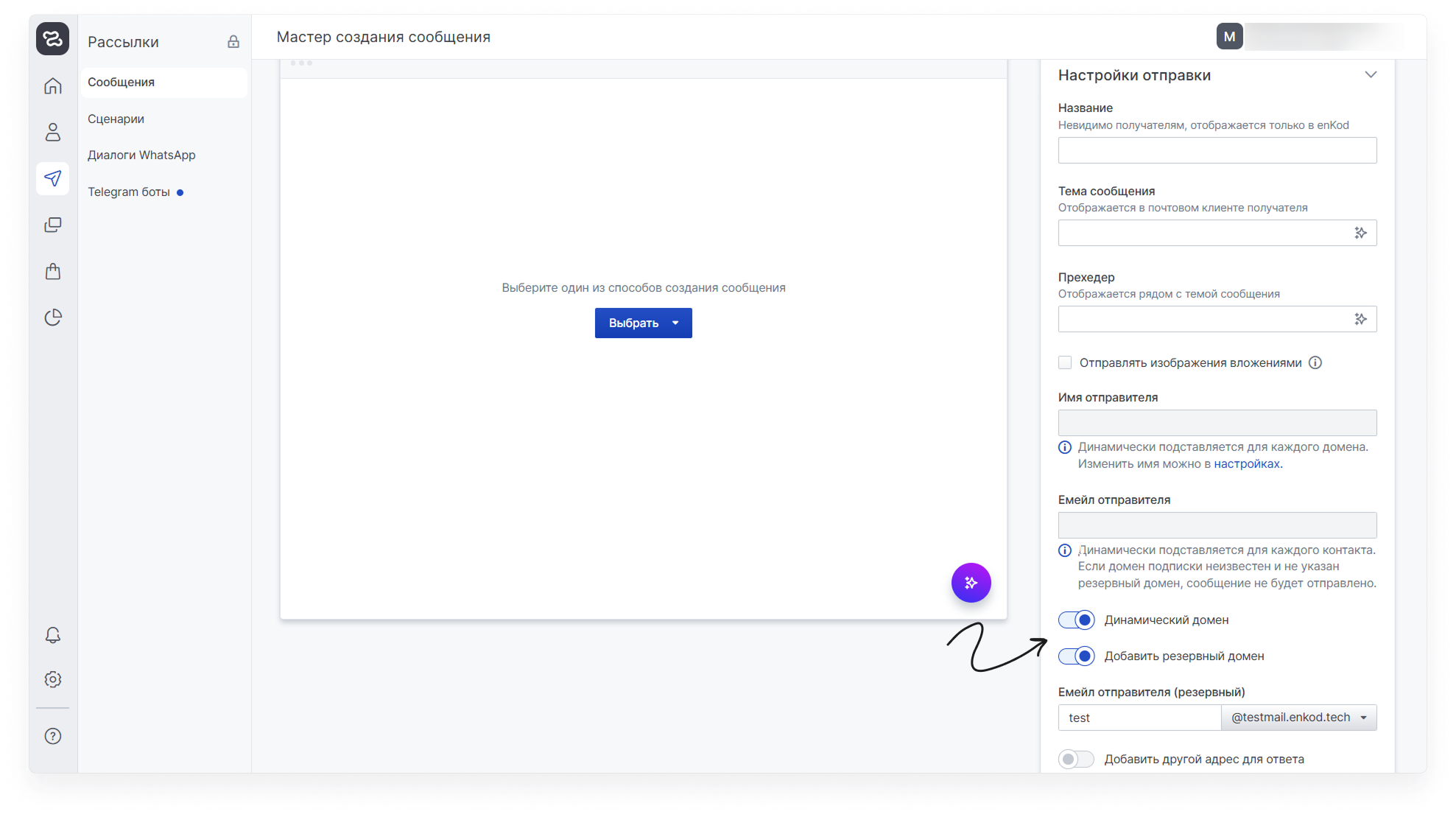Image resolution: width=1456 pixels, height=817 pixels.
Task: Click the help question mark icon
Action: coord(53,736)
